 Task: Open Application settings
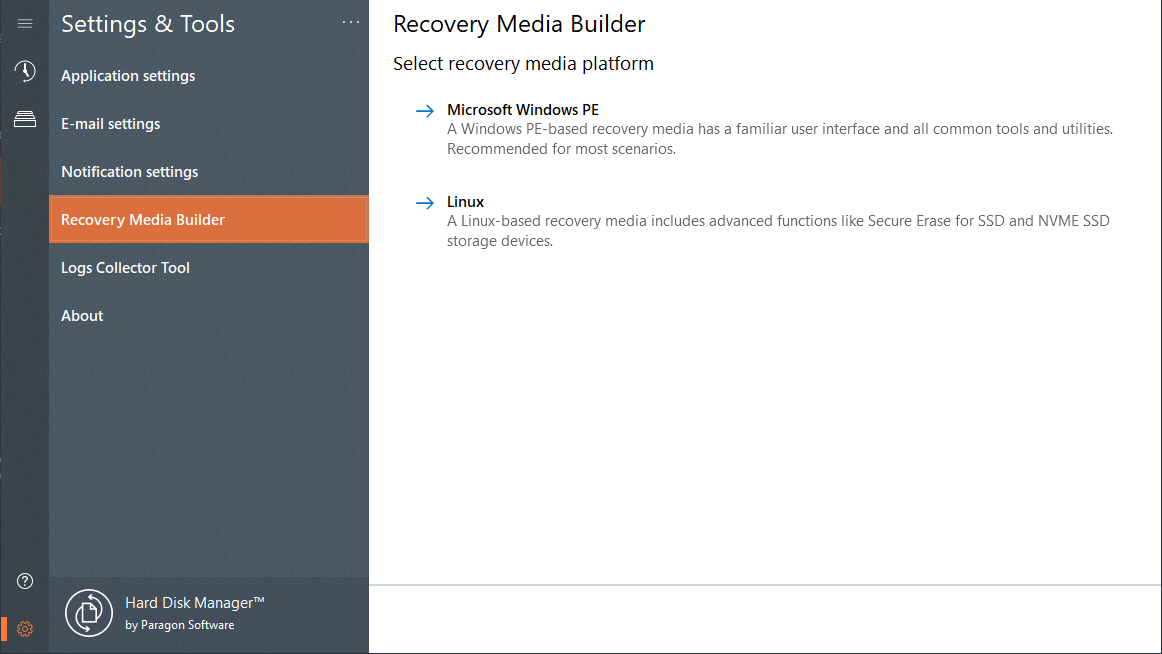(128, 76)
